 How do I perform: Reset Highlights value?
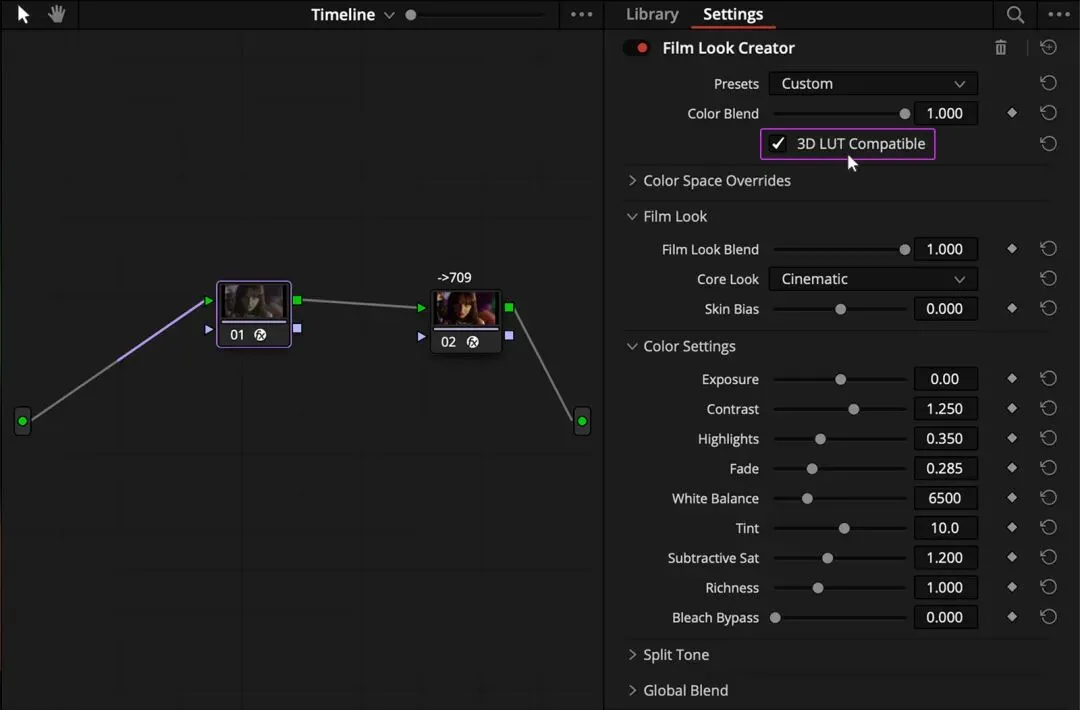click(1048, 438)
